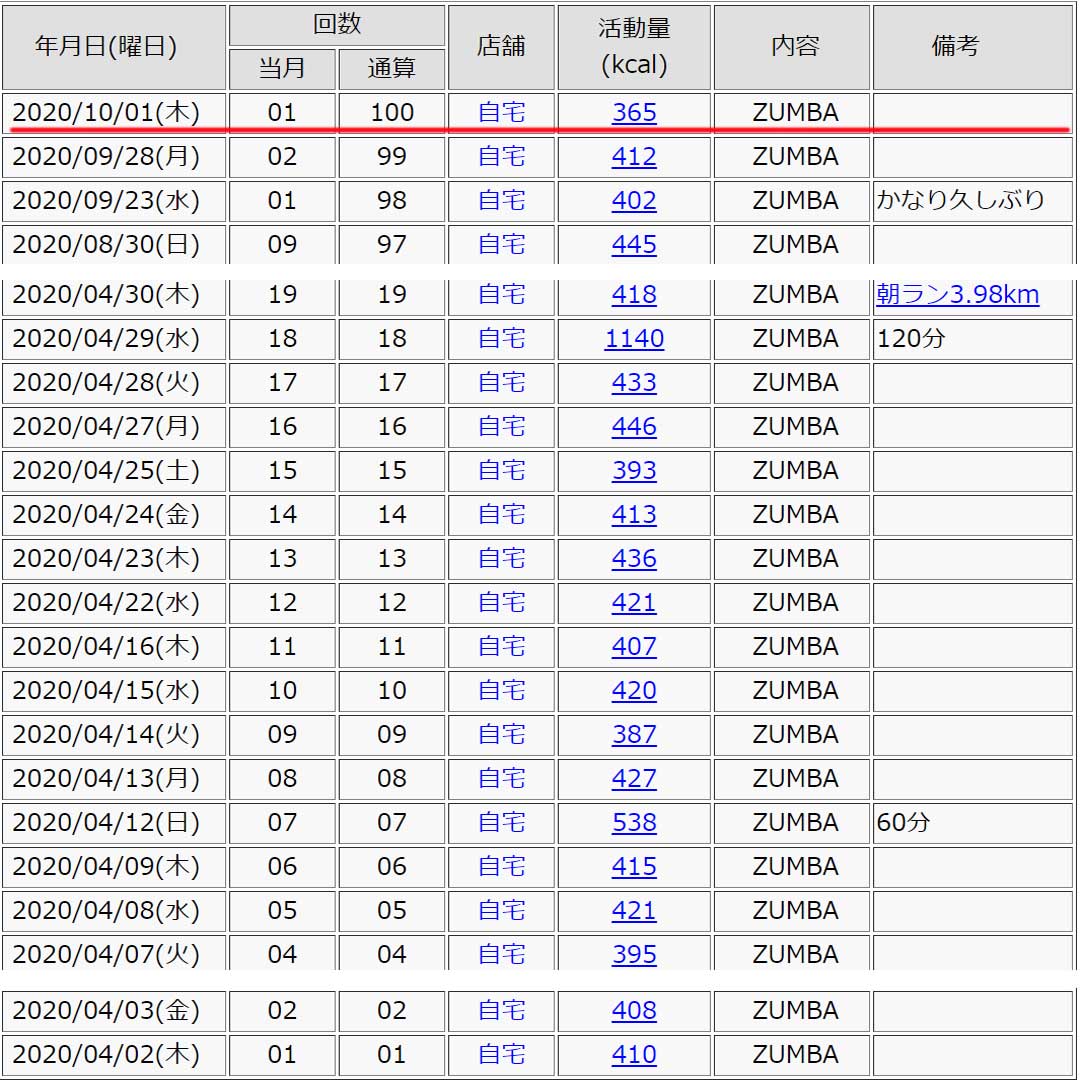Select the date cell 2020/09/28(月)
The height and width of the screenshot is (1080, 1080).
pyautogui.click(x=114, y=156)
